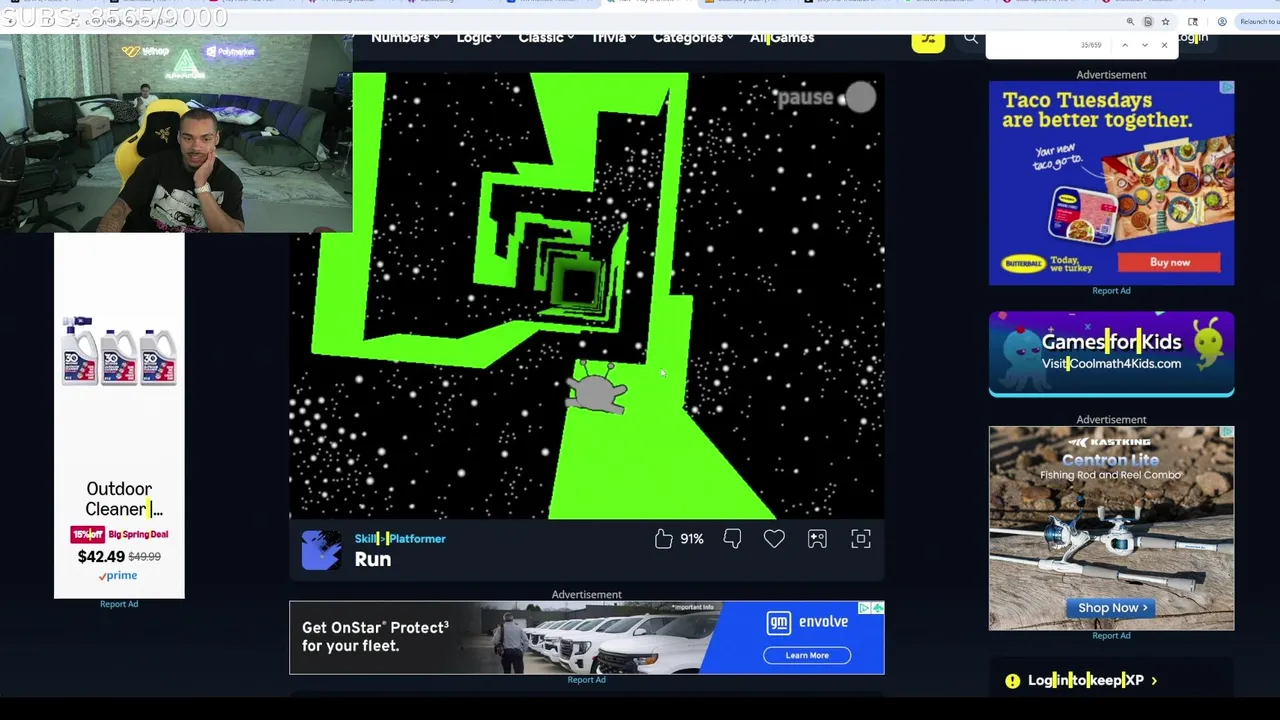Open the browser profile avatar icon
1280x720 pixels.
[x=1222, y=21]
